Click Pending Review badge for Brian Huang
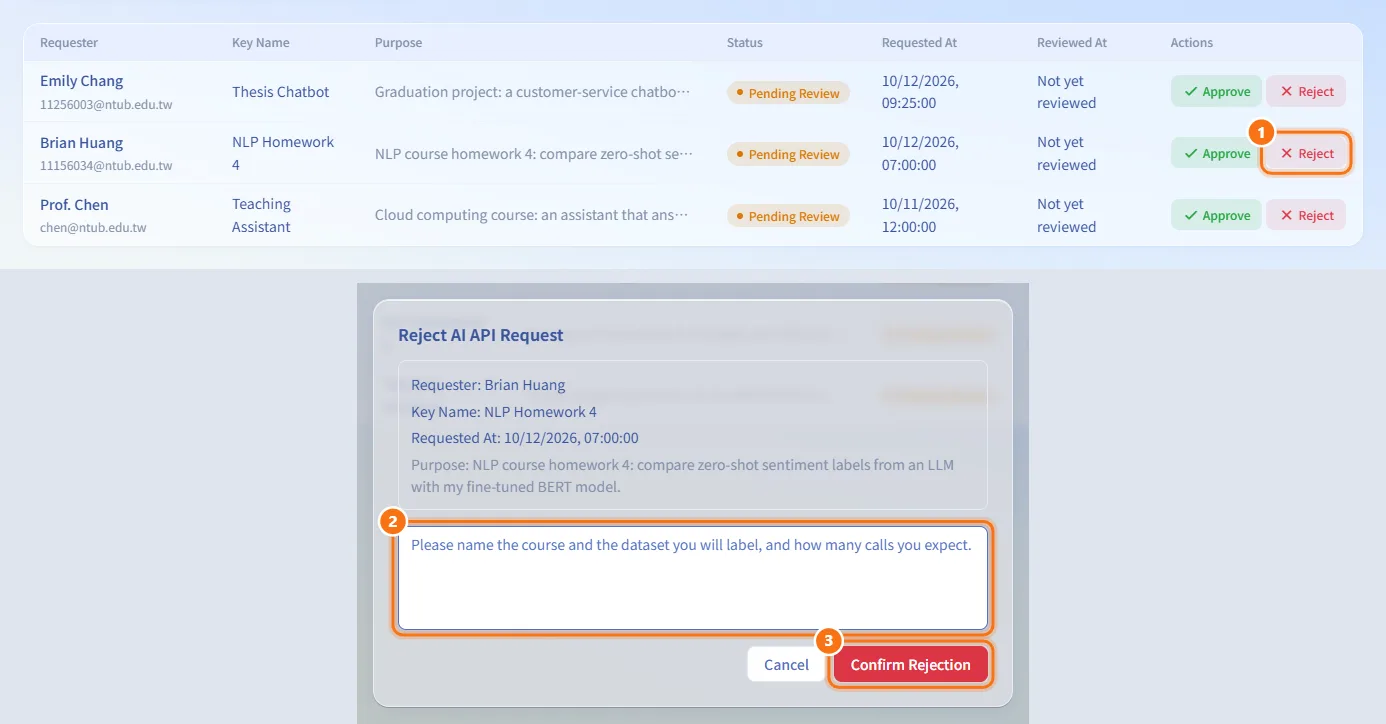Image resolution: width=1386 pixels, height=724 pixels. [x=788, y=155]
